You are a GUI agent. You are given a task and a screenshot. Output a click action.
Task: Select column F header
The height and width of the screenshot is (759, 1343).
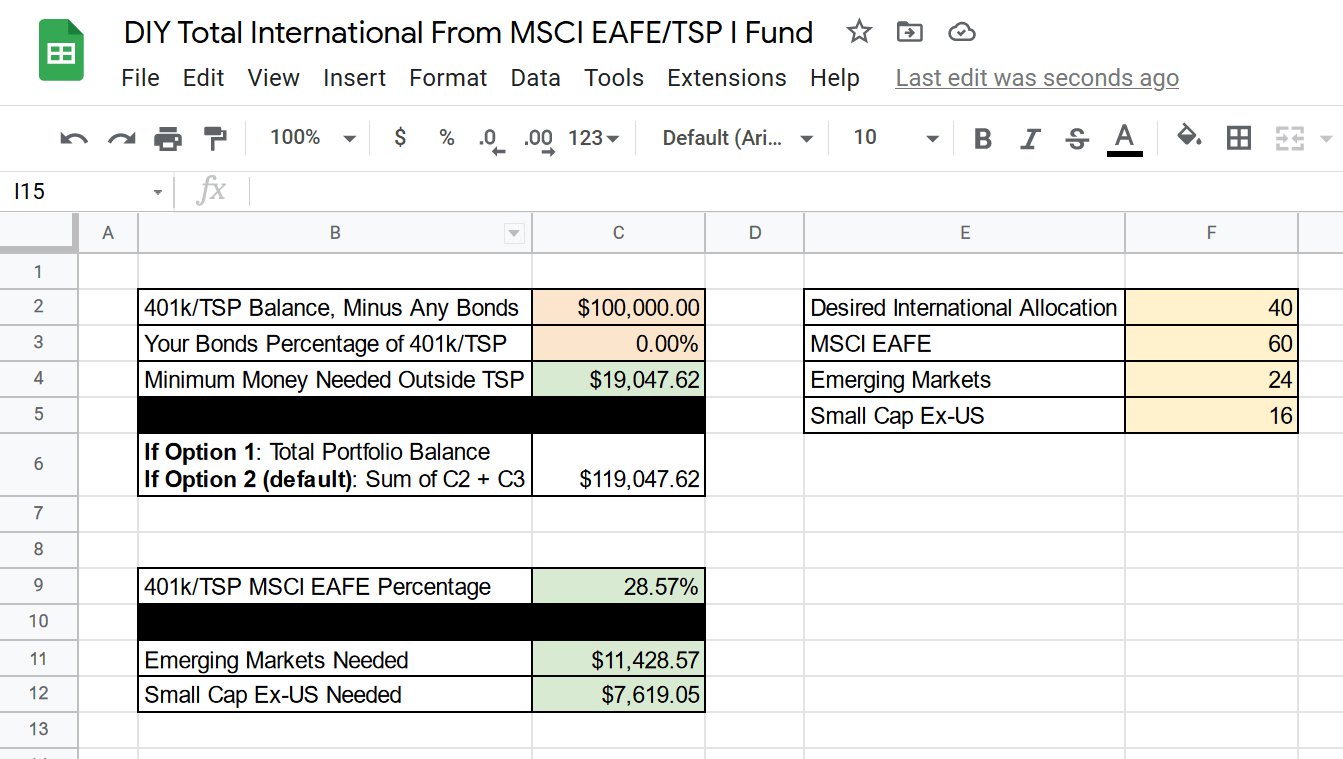[x=1211, y=233]
